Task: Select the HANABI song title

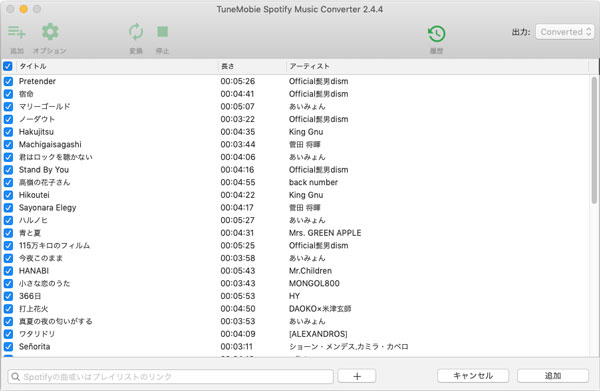Action: [x=34, y=270]
